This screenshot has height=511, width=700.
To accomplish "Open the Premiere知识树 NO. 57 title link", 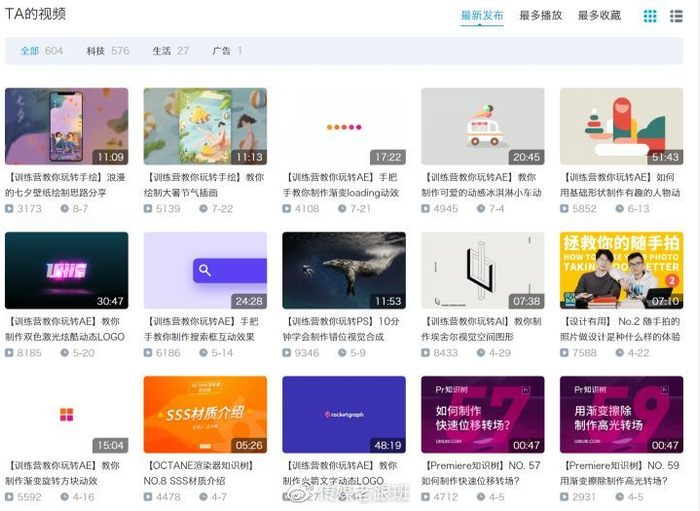I will pyautogui.click(x=482, y=472).
